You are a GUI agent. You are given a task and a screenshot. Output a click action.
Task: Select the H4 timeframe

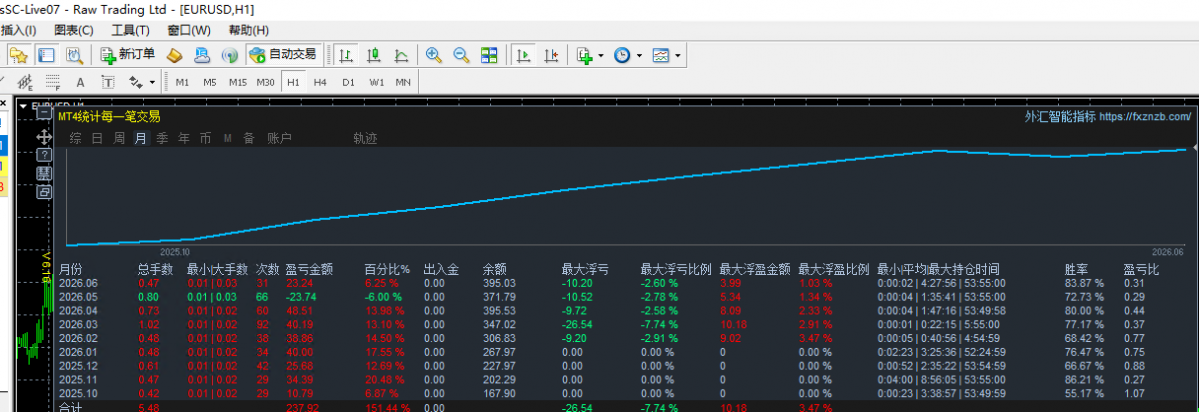tap(320, 82)
